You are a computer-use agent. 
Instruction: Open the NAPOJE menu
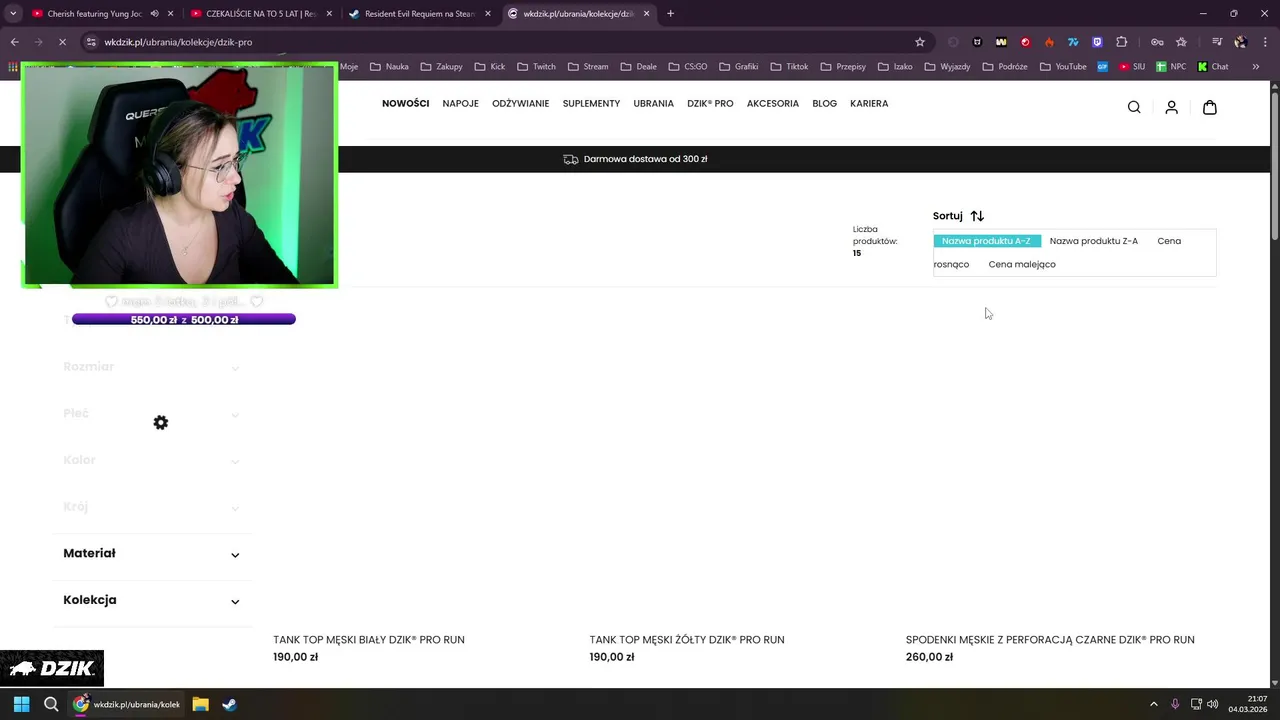460,103
